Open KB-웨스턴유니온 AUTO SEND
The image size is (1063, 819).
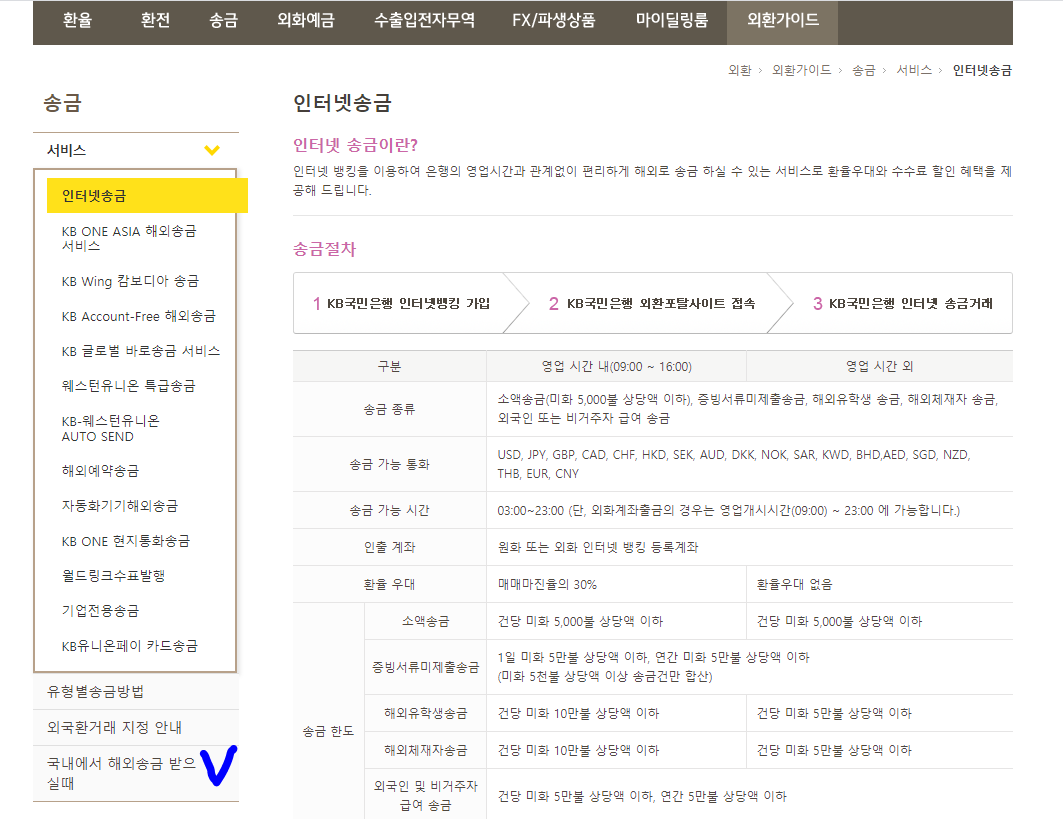click(111, 428)
